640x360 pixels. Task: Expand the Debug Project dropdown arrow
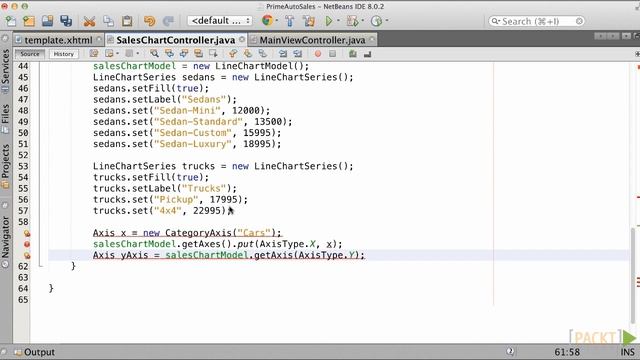coord(362,20)
